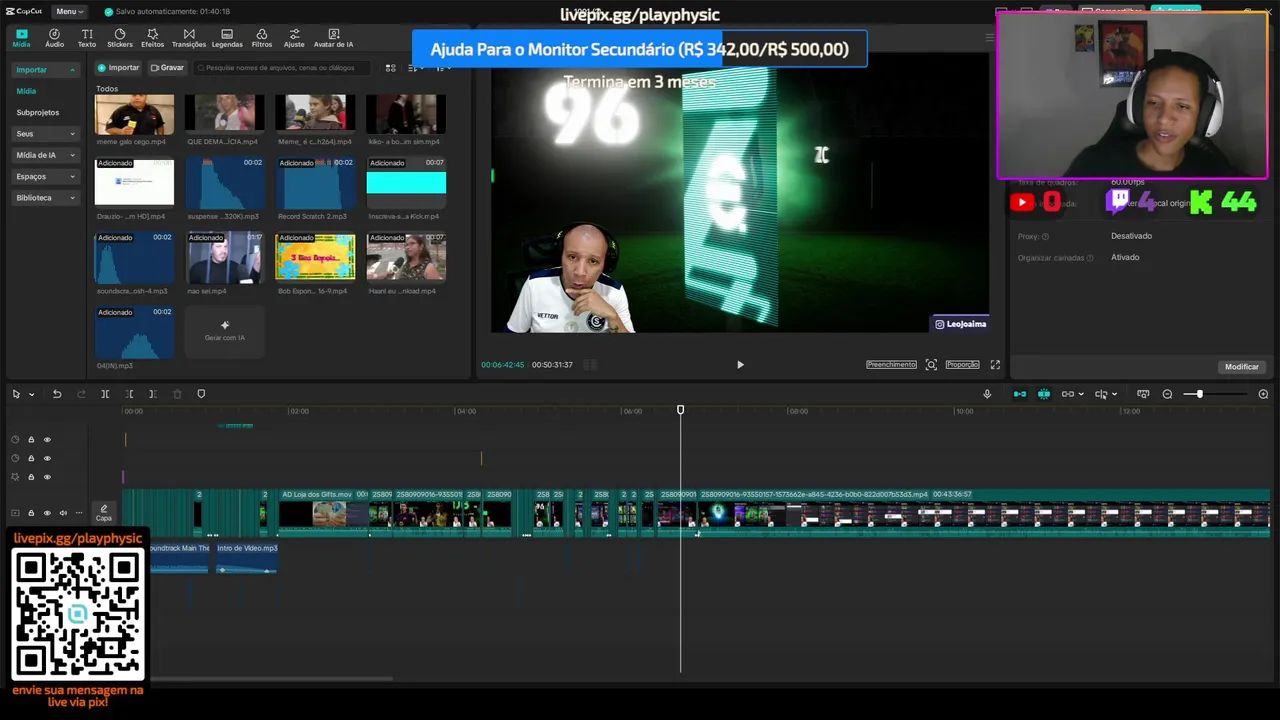Toggle second track visibility eye
The width and height of the screenshot is (1280, 720).
pyautogui.click(x=47, y=458)
